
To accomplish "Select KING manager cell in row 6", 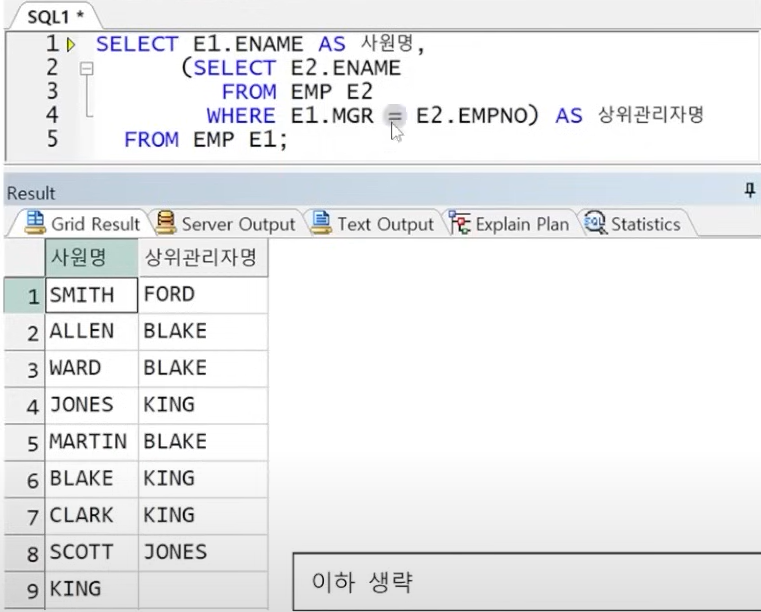I will click(203, 479).
